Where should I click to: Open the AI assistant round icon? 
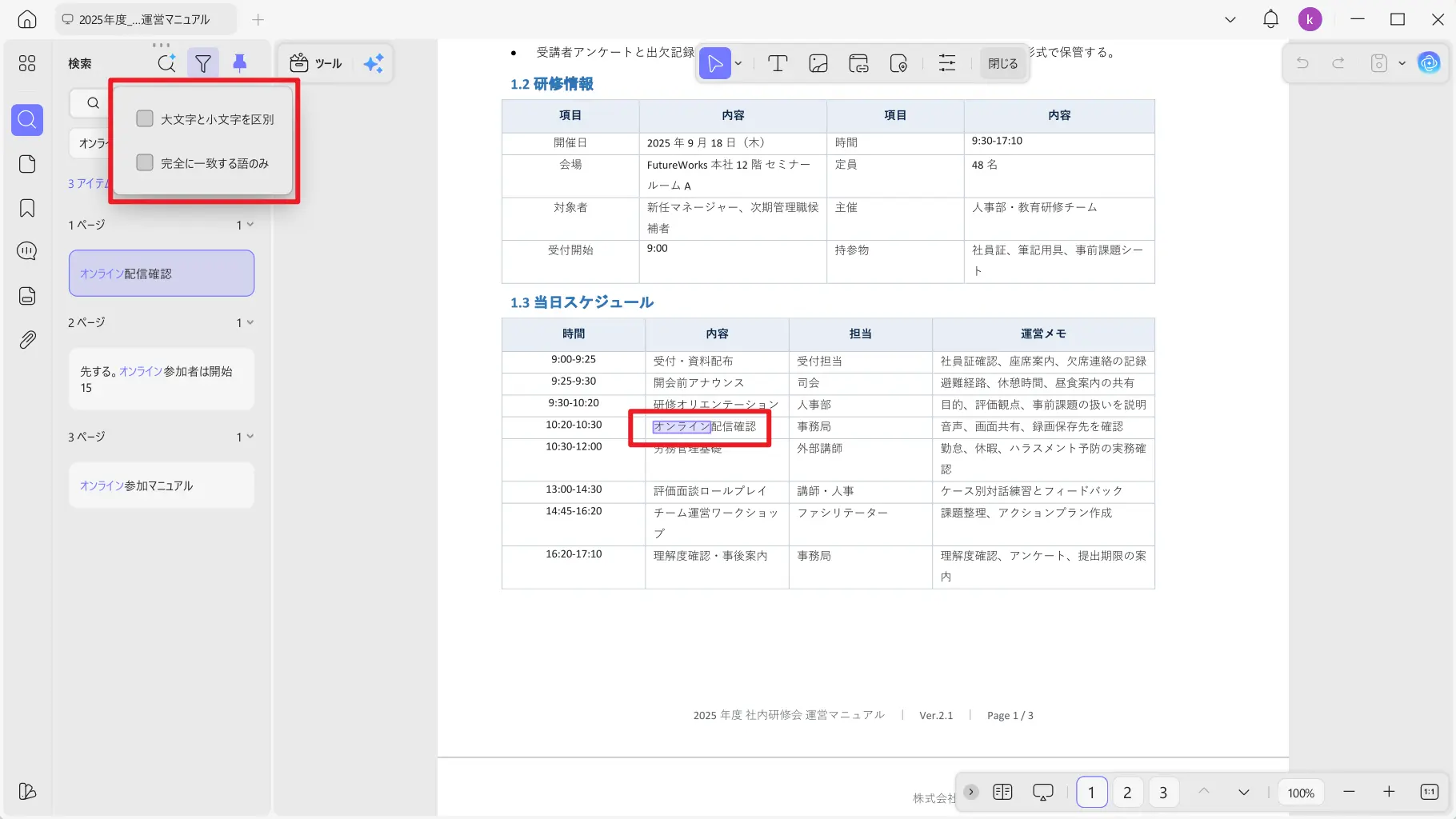click(1429, 62)
